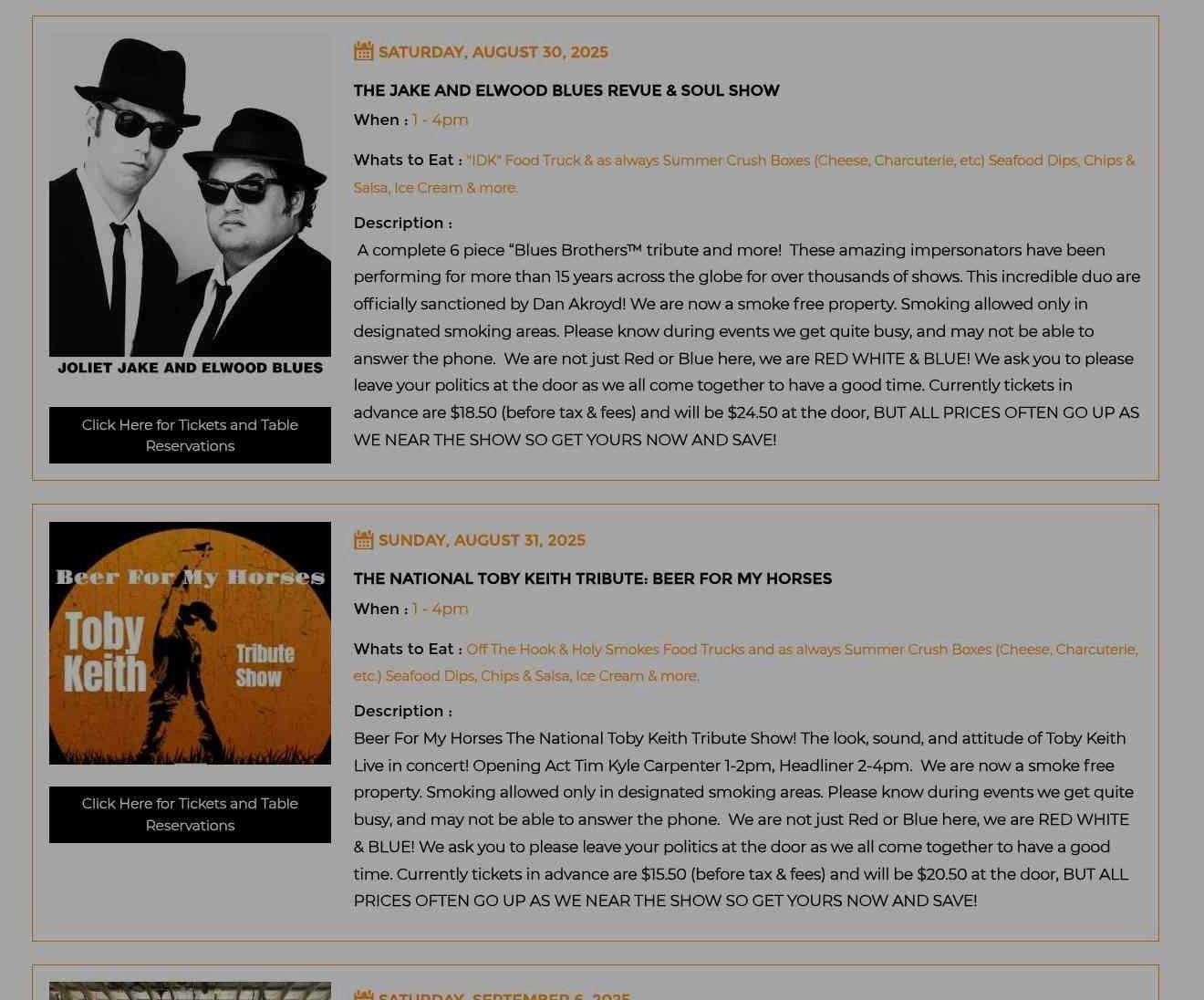Click tickets button under the Toby Keith poster
This screenshot has height=1000, width=1204.
click(190, 815)
